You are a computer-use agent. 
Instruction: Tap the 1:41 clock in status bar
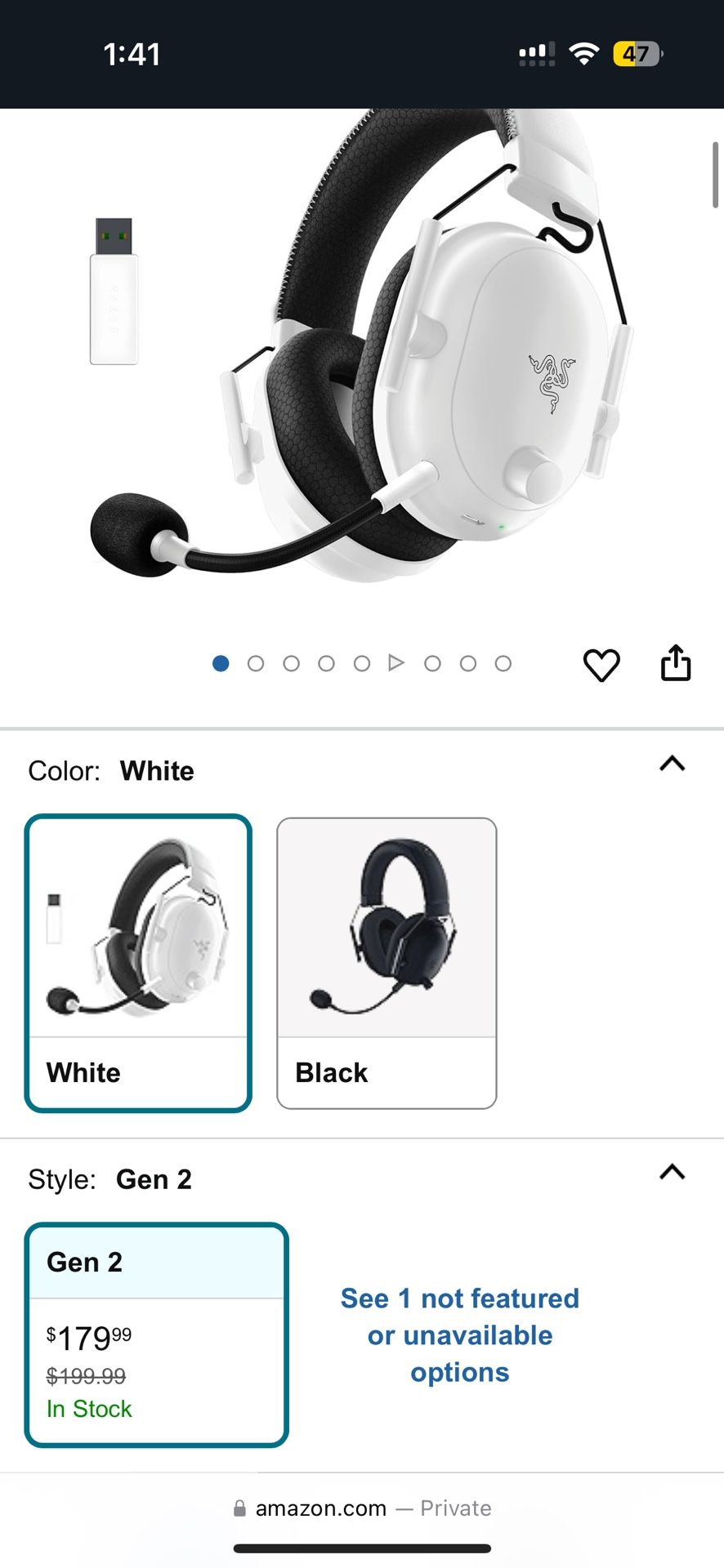point(132,54)
